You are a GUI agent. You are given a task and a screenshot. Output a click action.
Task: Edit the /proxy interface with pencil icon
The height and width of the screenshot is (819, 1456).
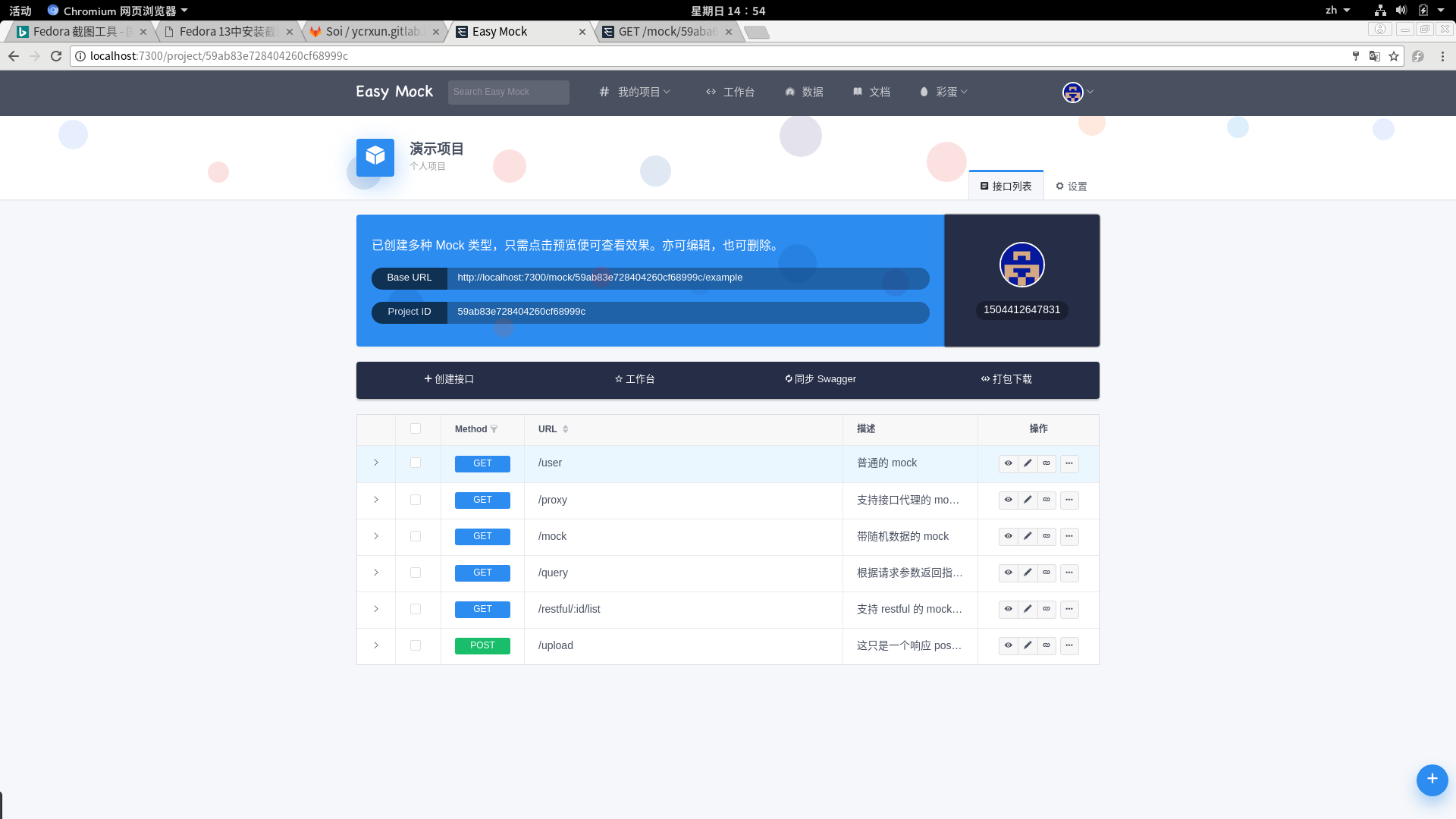tap(1028, 500)
